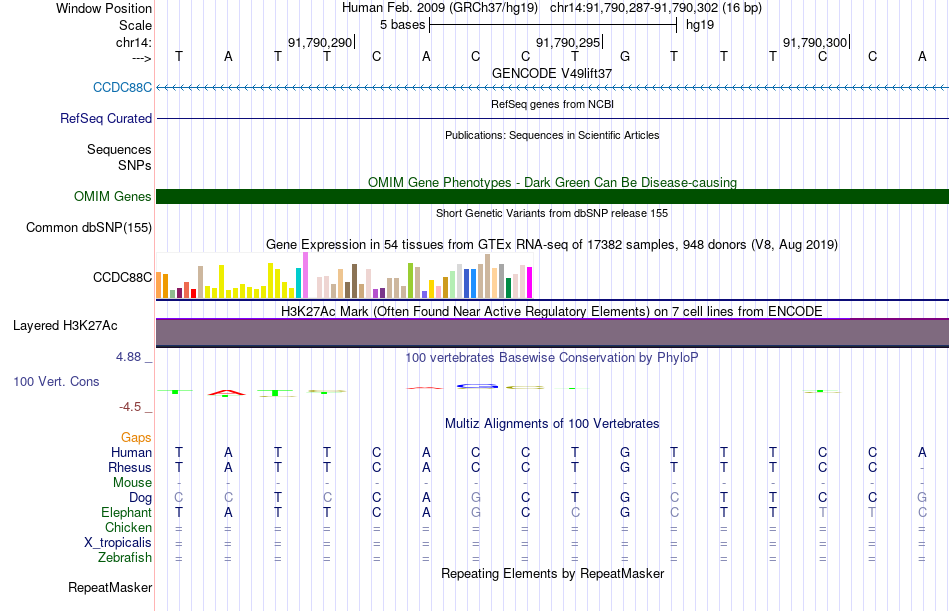950x611 pixels.
Task: Click the genome coordinates chr14:91,790,287-91,790,302 text
Action: pos(634,8)
